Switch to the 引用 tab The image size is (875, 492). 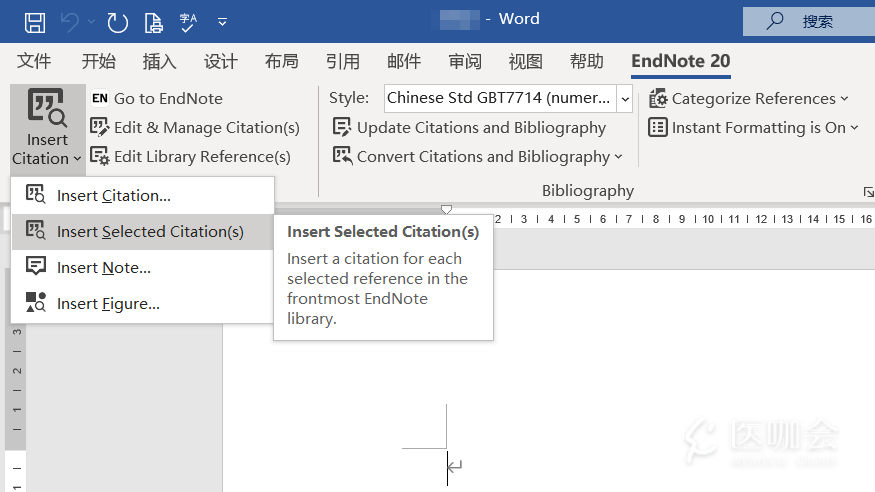click(343, 61)
